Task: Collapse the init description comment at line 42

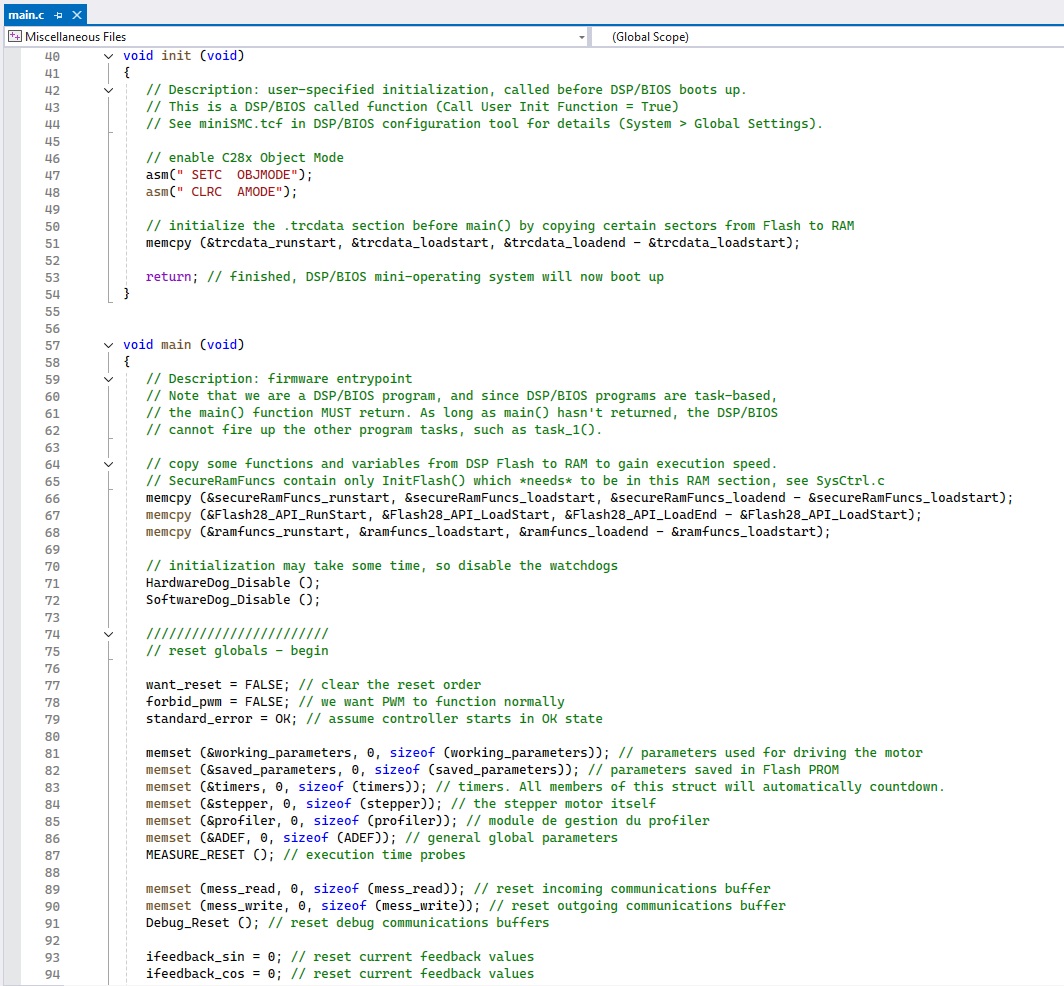Action: pyautogui.click(x=109, y=90)
